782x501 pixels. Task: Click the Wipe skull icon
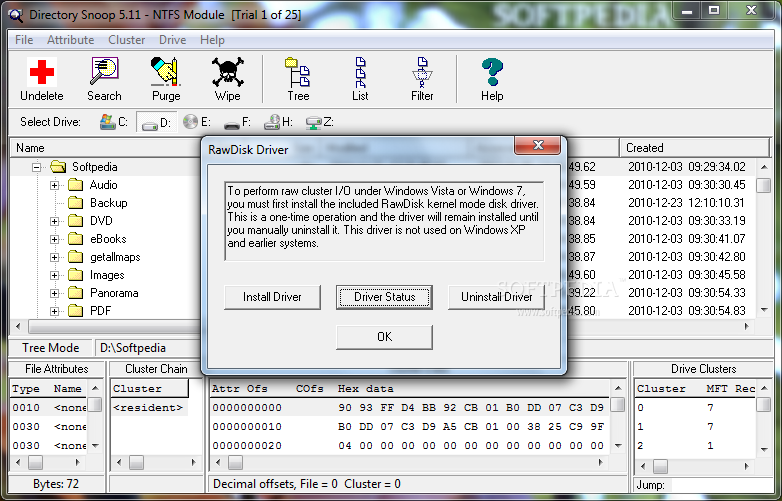pos(228,72)
